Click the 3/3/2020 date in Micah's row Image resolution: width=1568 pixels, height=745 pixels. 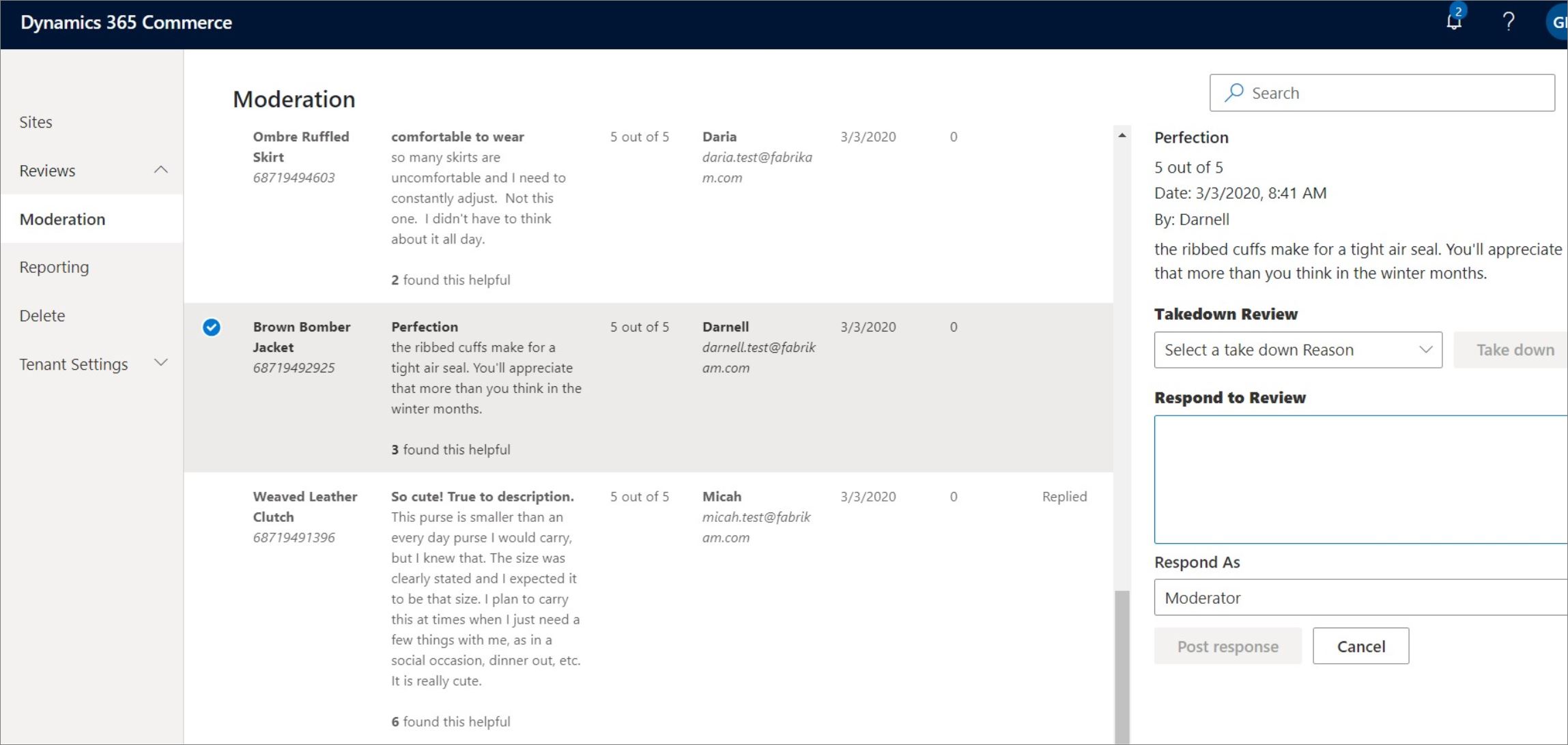pyautogui.click(x=868, y=497)
